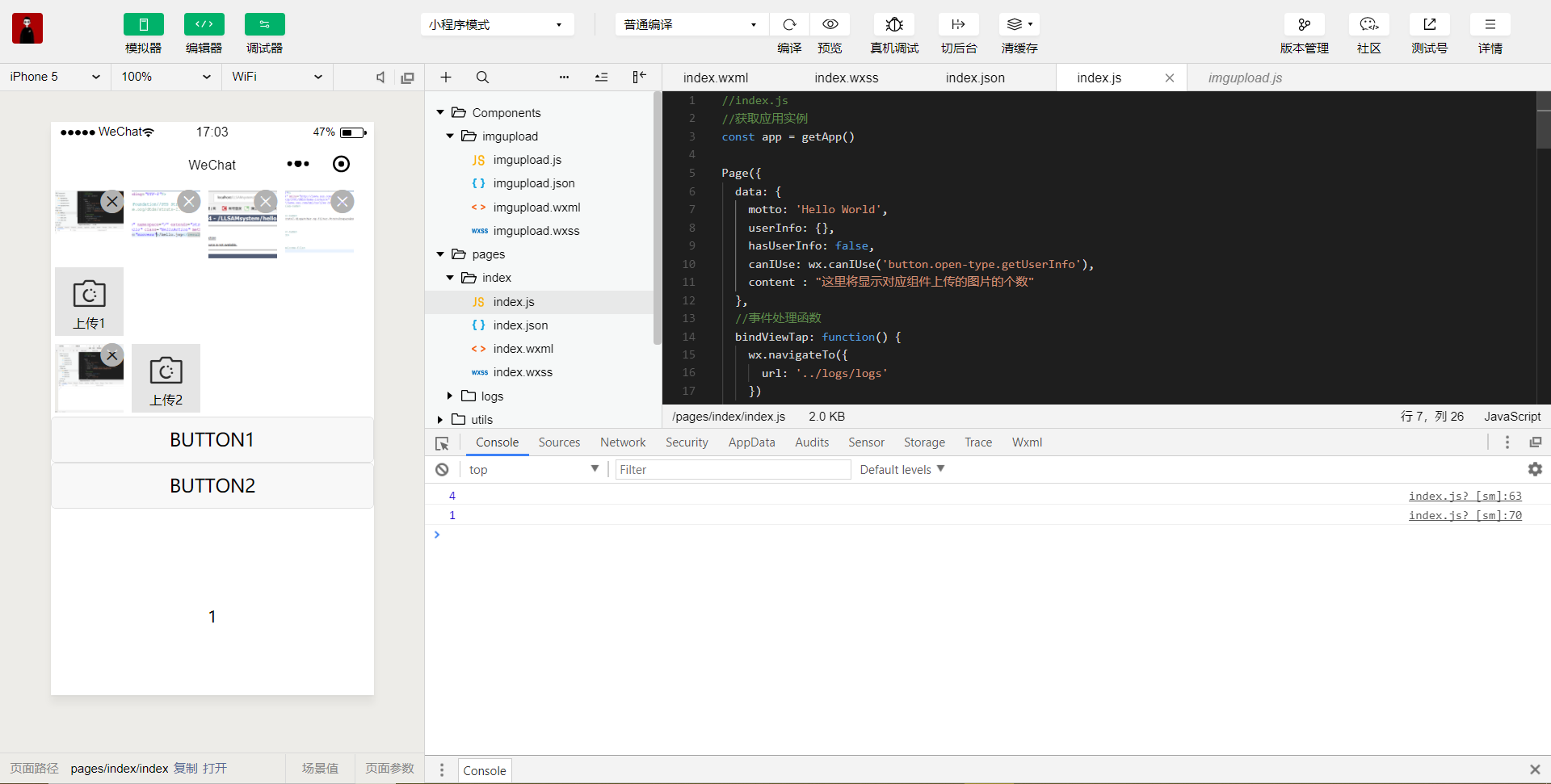
Task: Open the Wxml tab
Action: point(1027,442)
